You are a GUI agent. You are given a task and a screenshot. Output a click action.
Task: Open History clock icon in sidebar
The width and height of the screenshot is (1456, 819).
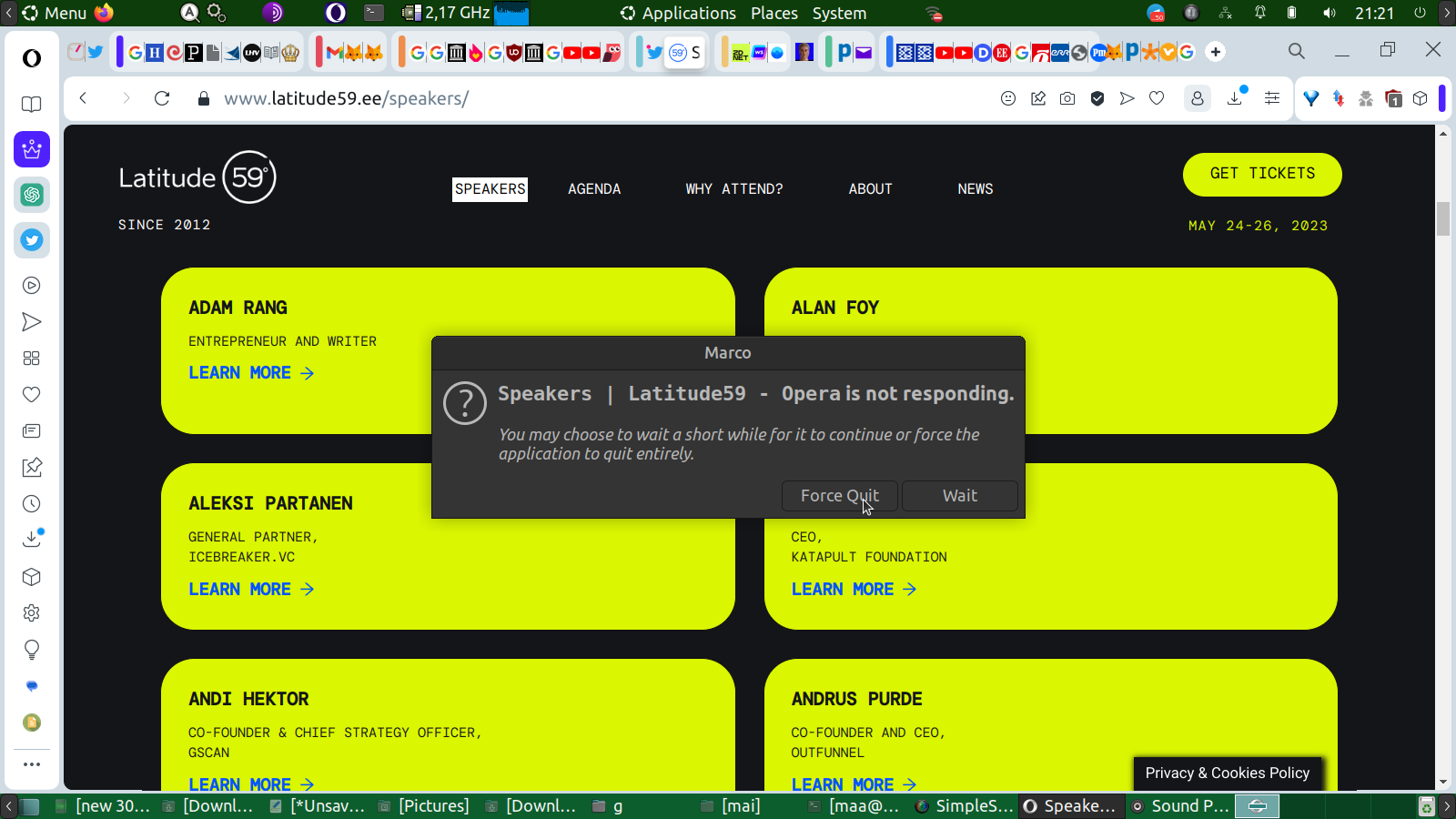[x=32, y=504]
